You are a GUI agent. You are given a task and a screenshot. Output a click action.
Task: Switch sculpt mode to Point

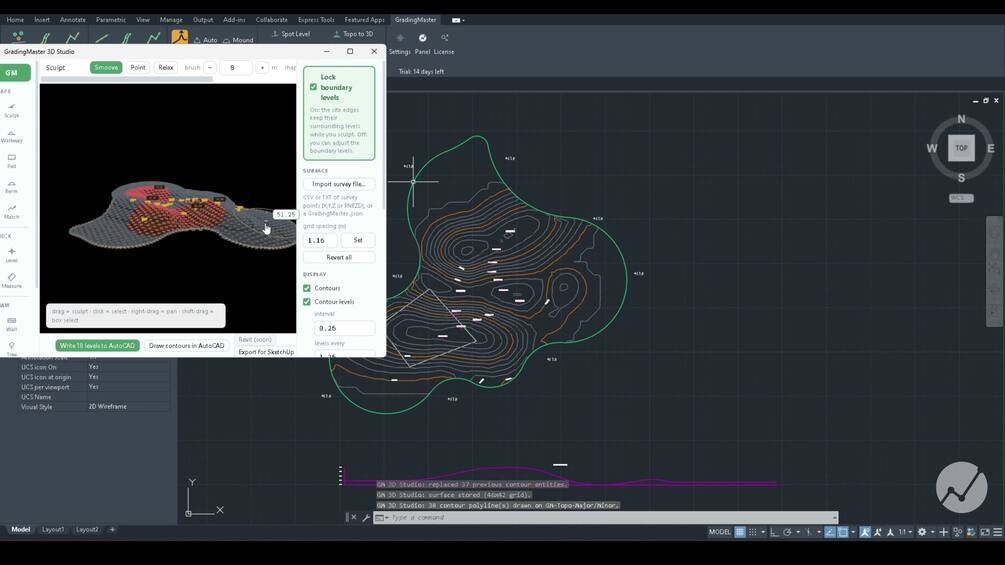138,67
